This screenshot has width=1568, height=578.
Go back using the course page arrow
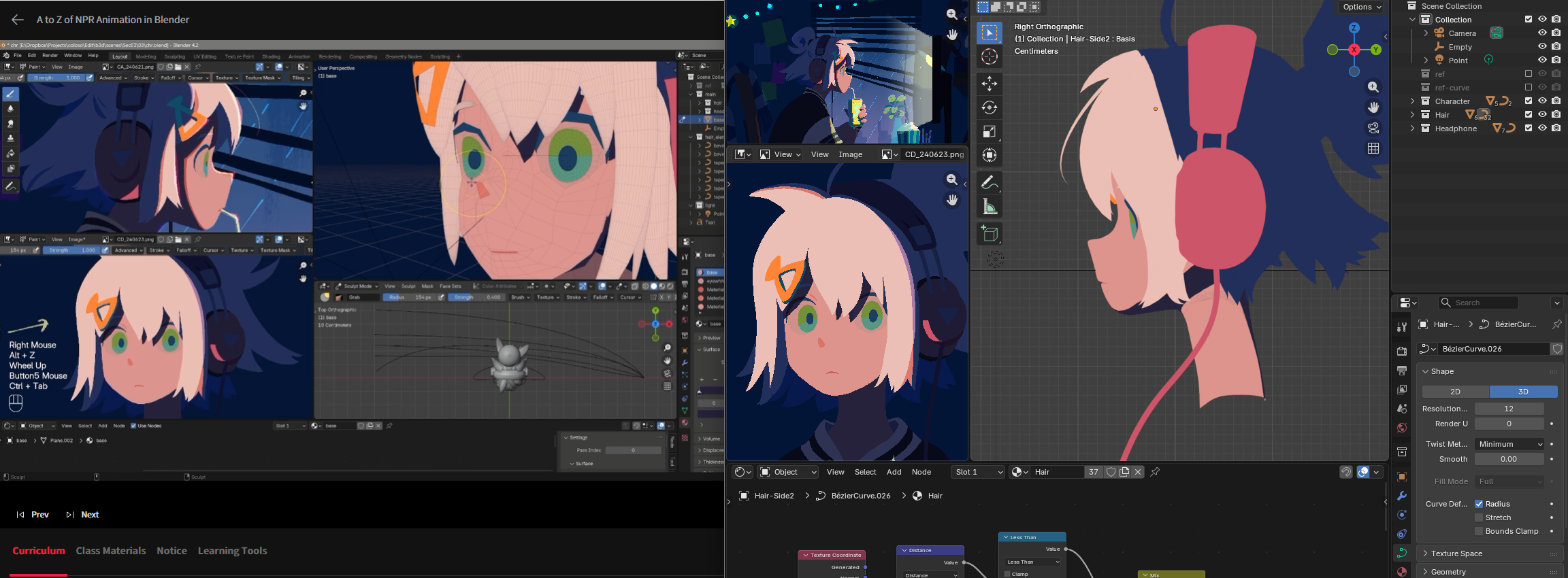(18, 20)
